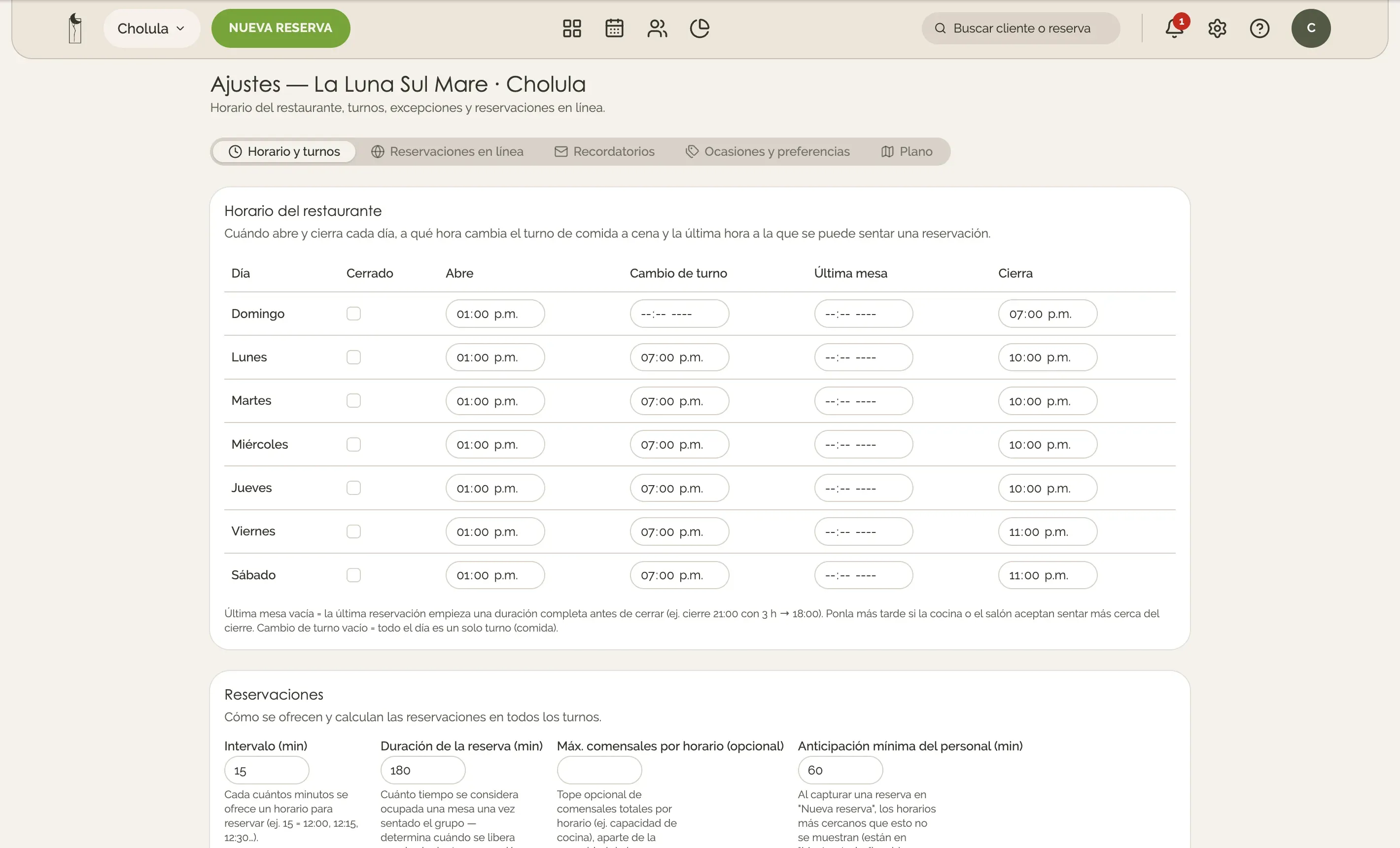1400x848 pixels.
Task: Open the customers people icon
Action: coord(657,28)
